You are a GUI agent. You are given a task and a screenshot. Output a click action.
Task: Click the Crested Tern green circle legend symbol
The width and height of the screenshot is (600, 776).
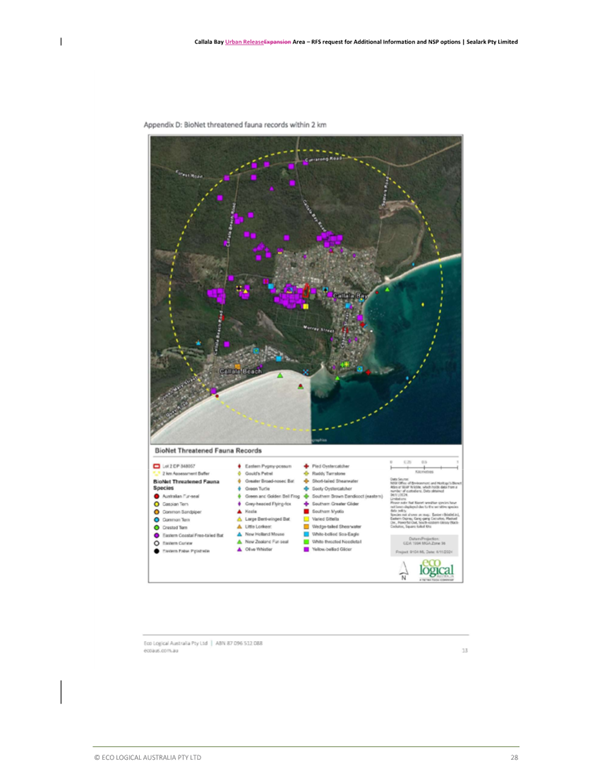click(x=156, y=528)
